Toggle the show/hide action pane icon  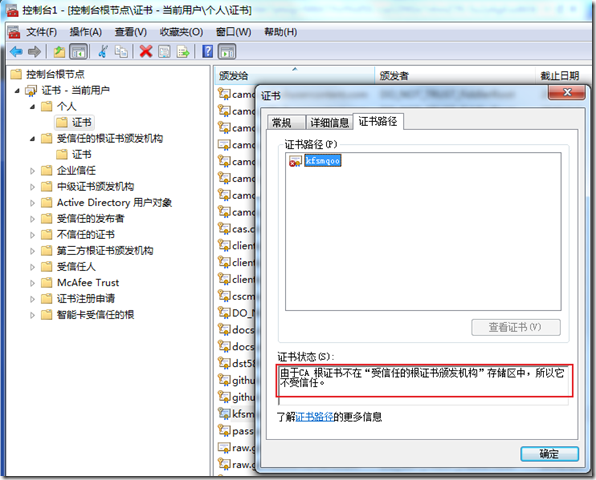[x=227, y=51]
